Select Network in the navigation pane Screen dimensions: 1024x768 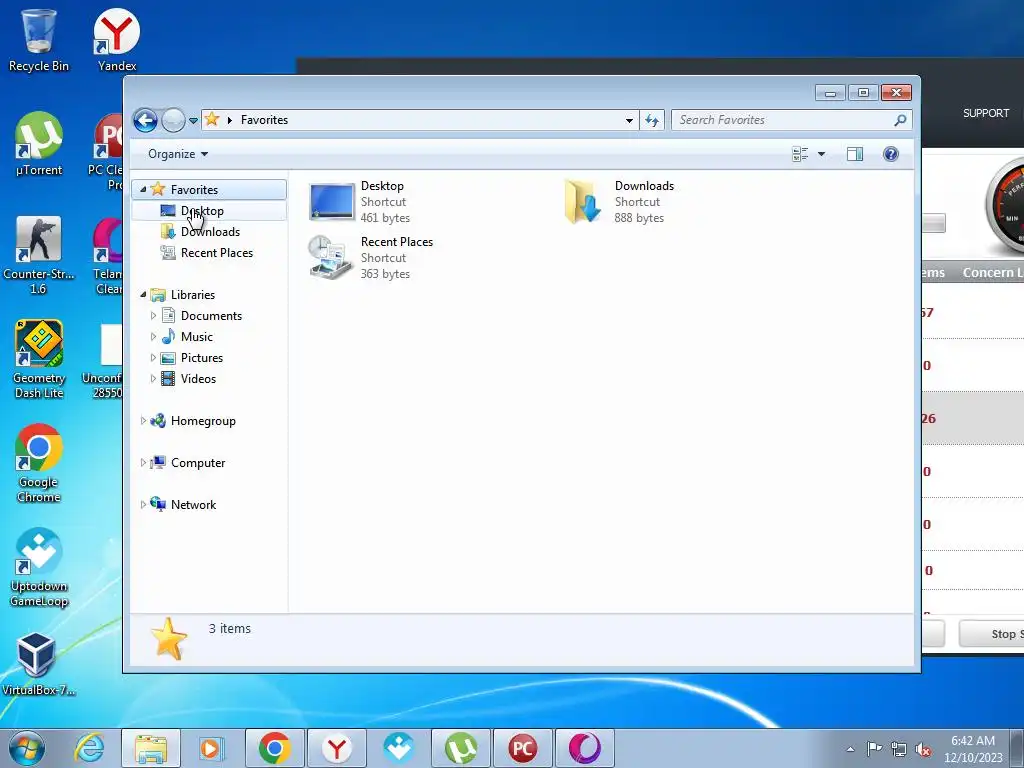click(193, 504)
